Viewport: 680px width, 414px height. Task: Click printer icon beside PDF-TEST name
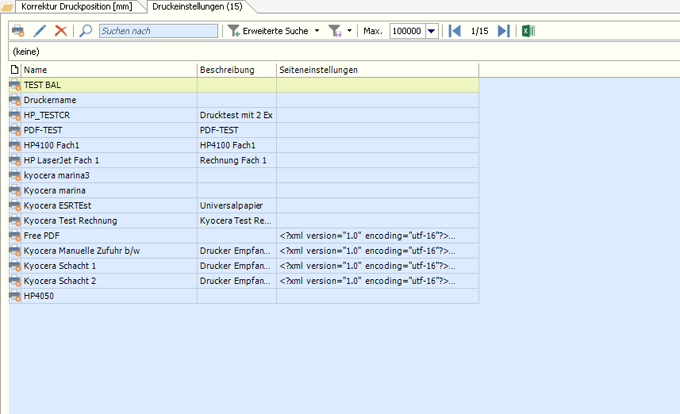[x=15, y=130]
